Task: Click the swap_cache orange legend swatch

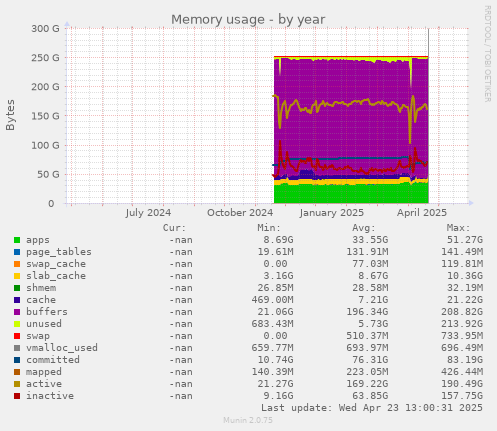Action: [17, 264]
